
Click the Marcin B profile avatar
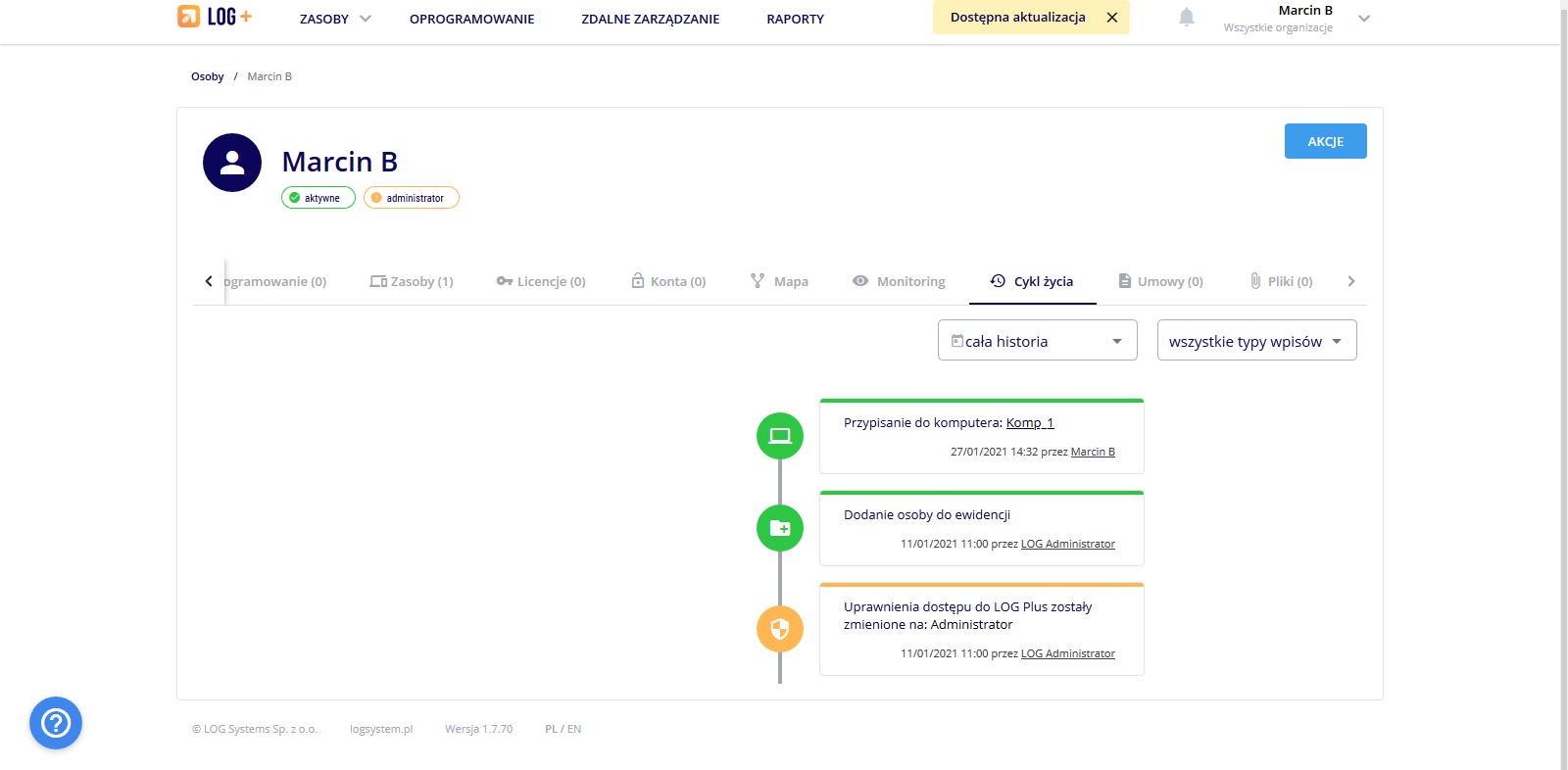click(x=232, y=163)
